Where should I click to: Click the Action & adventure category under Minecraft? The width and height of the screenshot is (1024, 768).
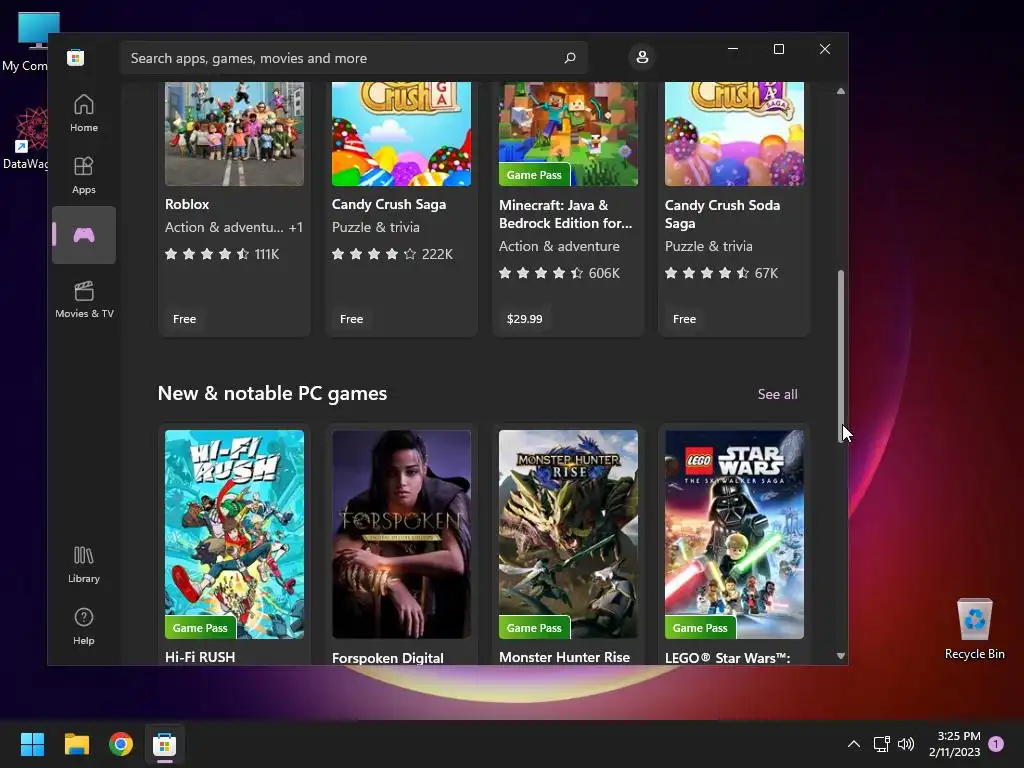(x=559, y=246)
